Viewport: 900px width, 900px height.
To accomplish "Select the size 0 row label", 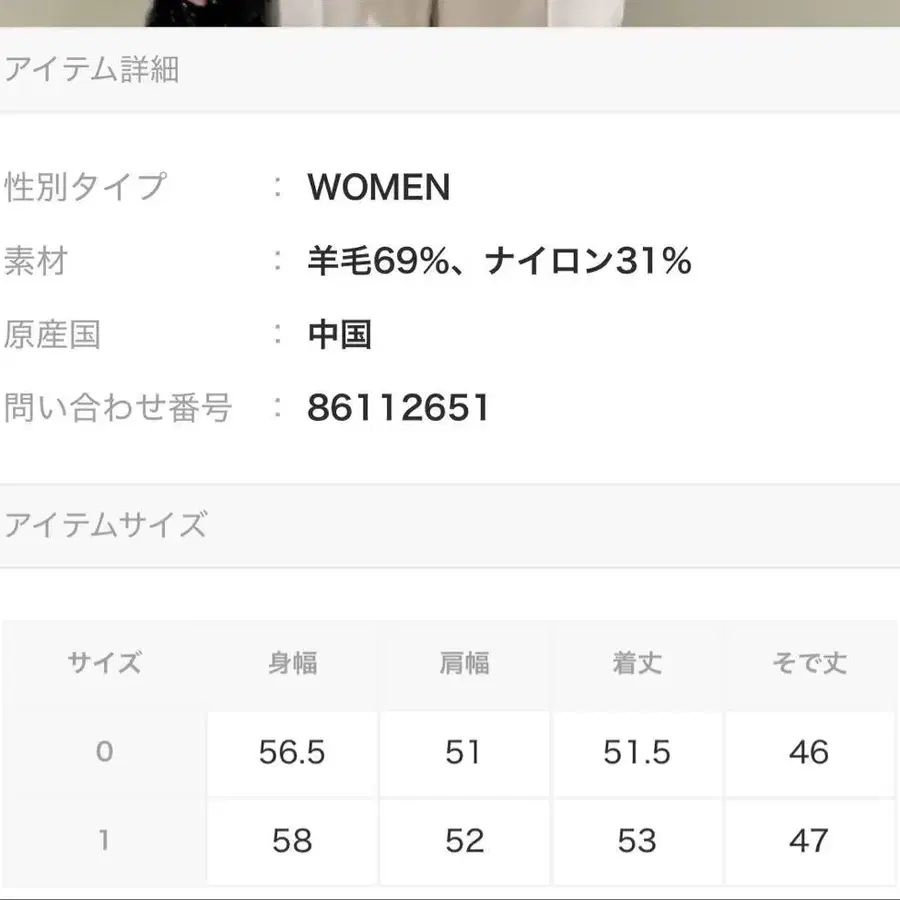I will pos(104,752).
